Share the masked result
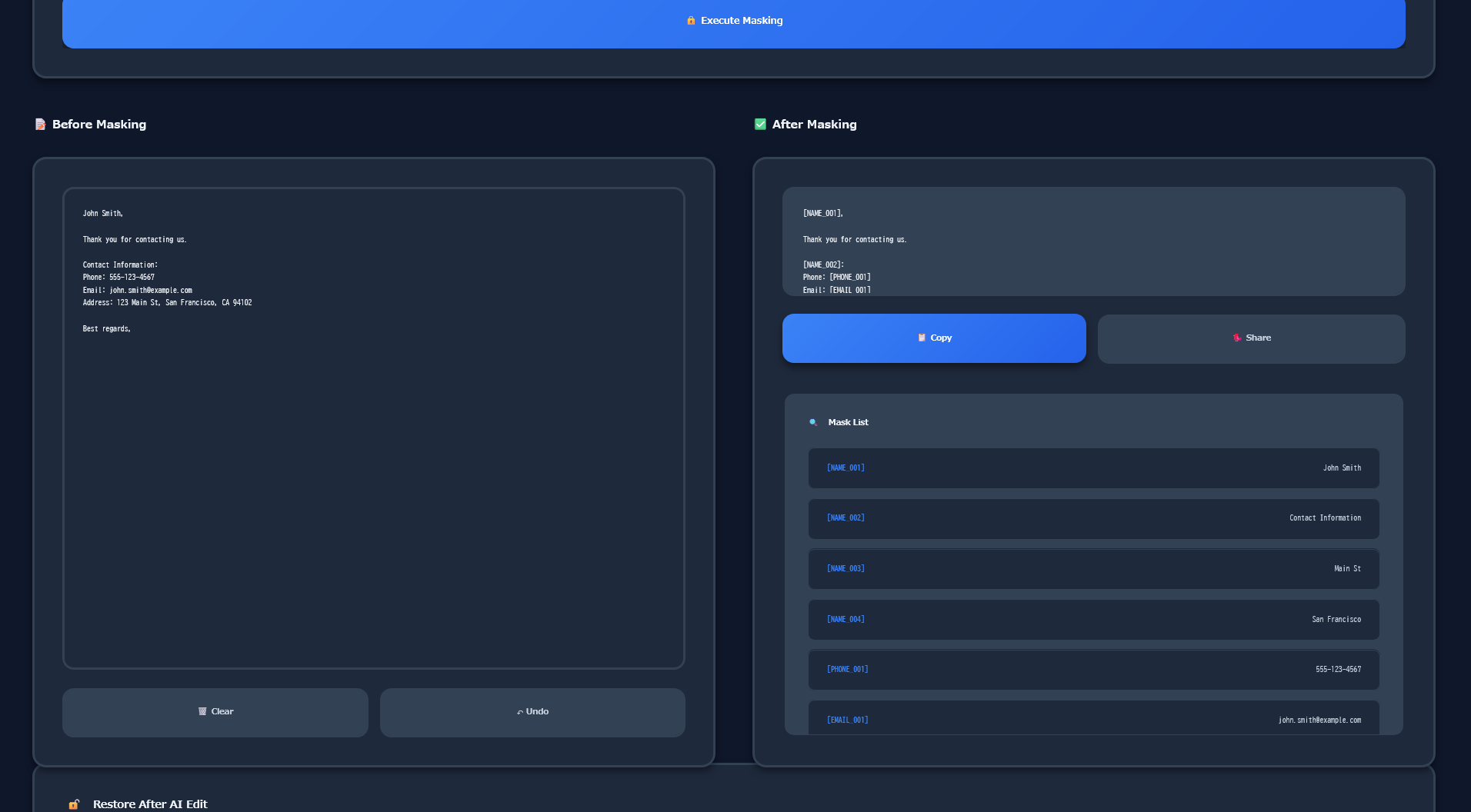1471x812 pixels. (1251, 338)
